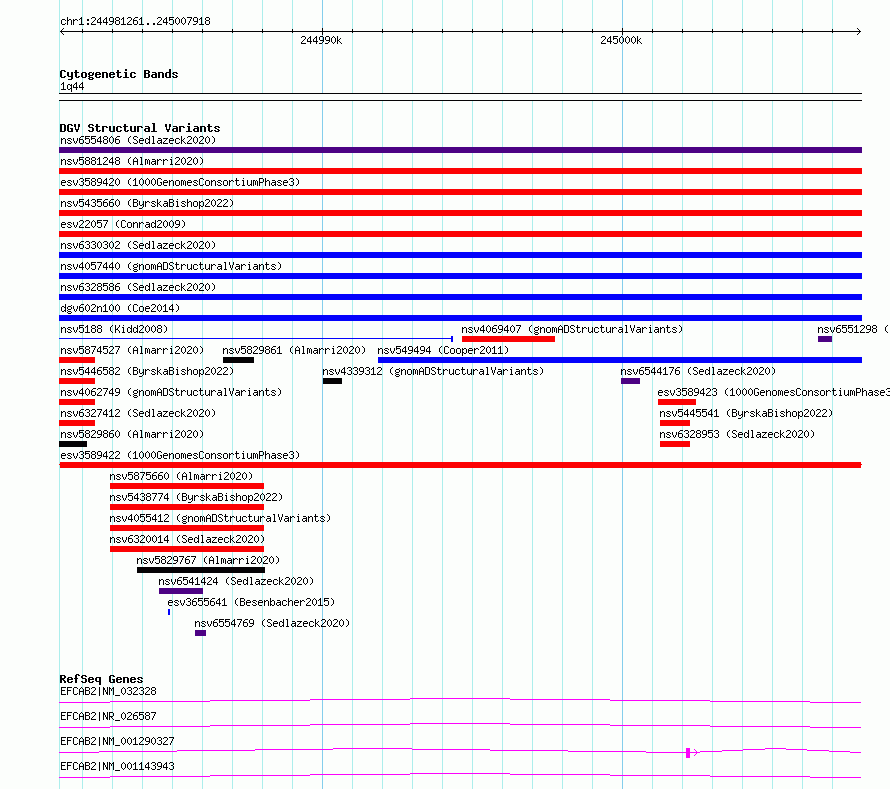The width and height of the screenshot is (890, 789).
Task: Select the 1q44 cytogenetic band label
Action: pyautogui.click(x=72, y=86)
